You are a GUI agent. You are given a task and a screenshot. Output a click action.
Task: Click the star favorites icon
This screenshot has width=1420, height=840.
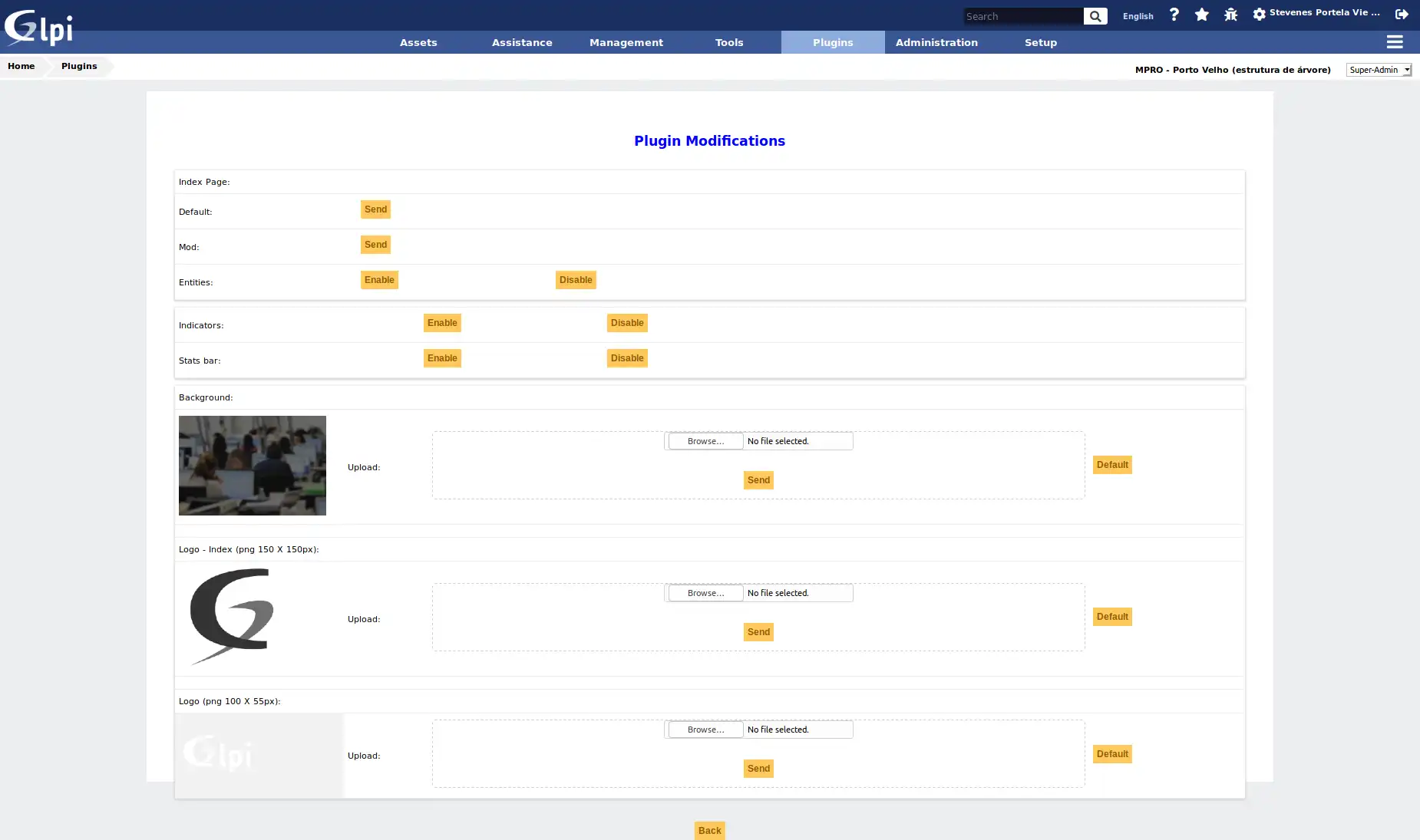[x=1201, y=14]
